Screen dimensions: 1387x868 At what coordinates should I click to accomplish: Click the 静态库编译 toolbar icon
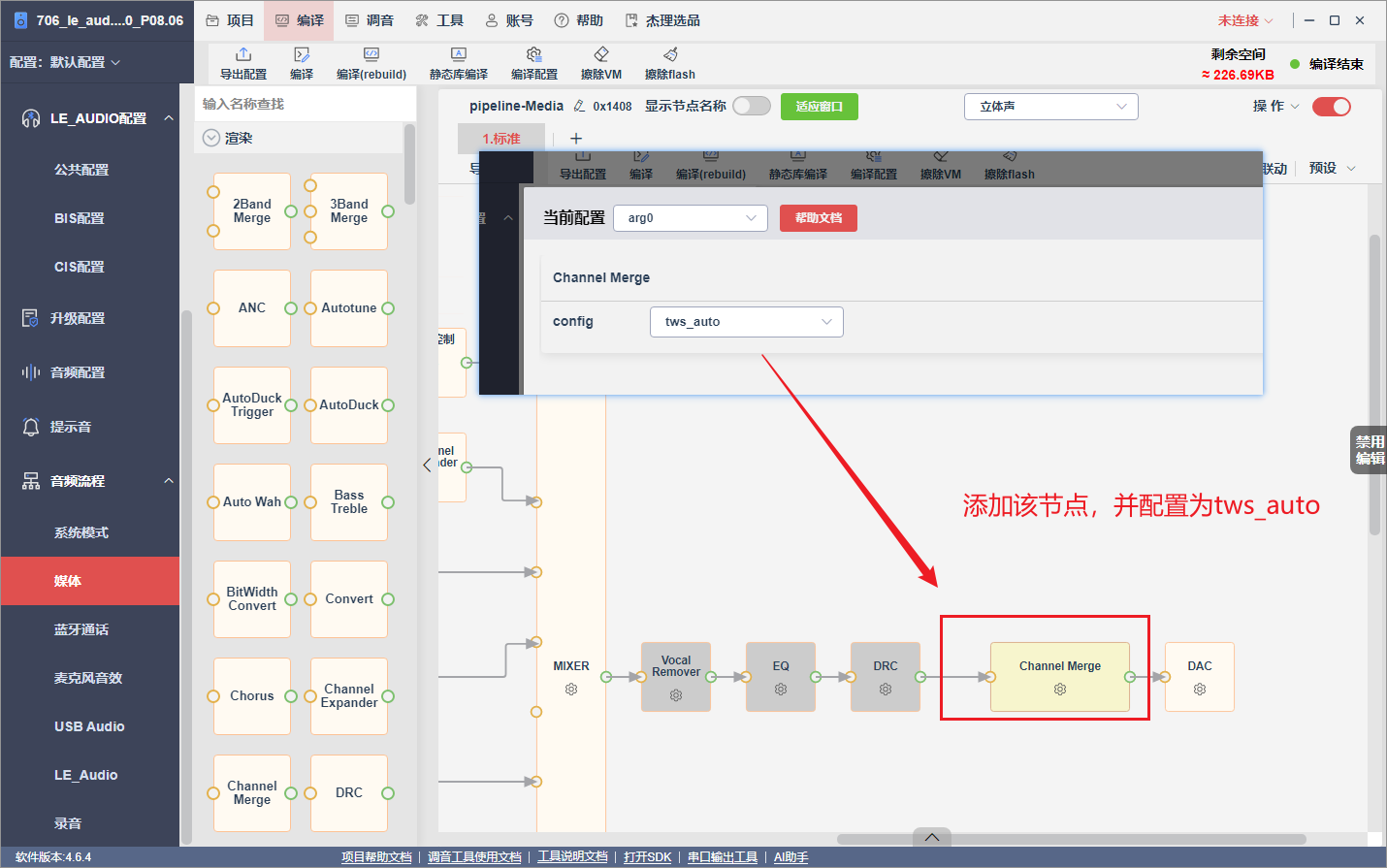coord(459,54)
